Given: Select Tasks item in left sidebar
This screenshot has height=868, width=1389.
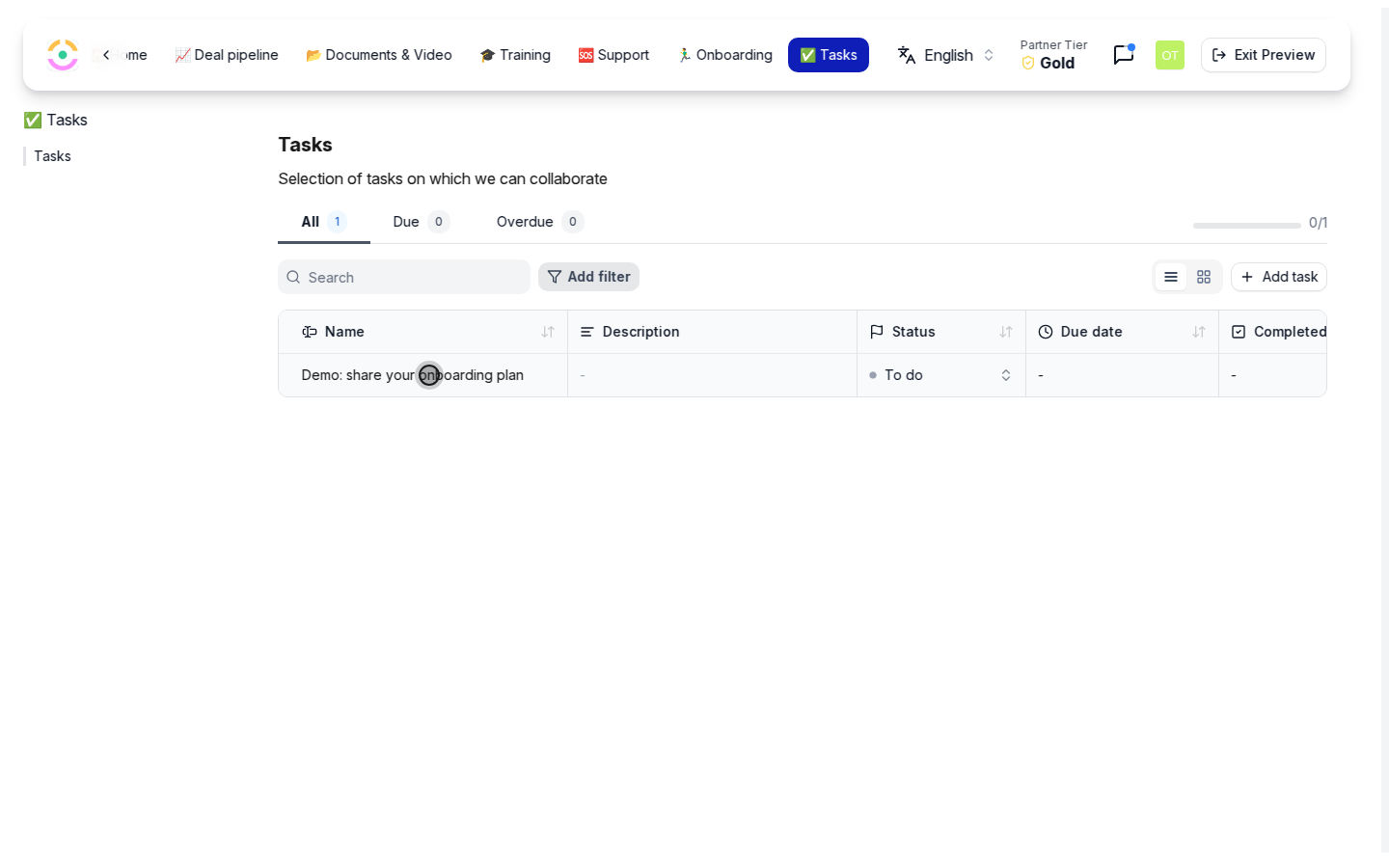Looking at the screenshot, I should (52, 156).
